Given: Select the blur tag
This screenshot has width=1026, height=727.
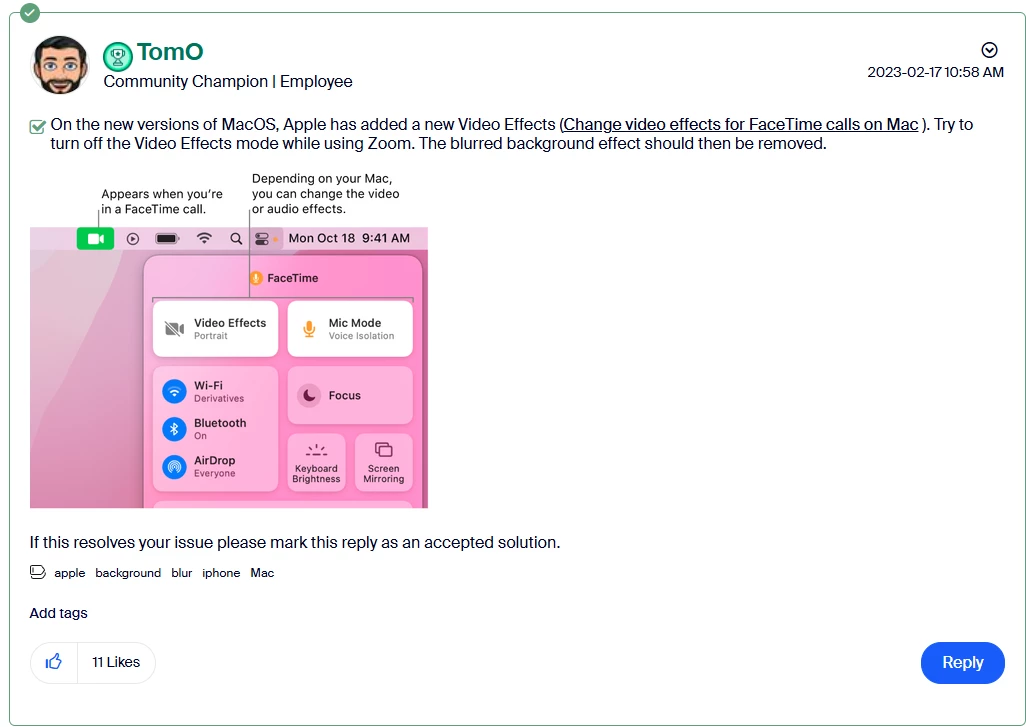Looking at the screenshot, I should pos(182,573).
